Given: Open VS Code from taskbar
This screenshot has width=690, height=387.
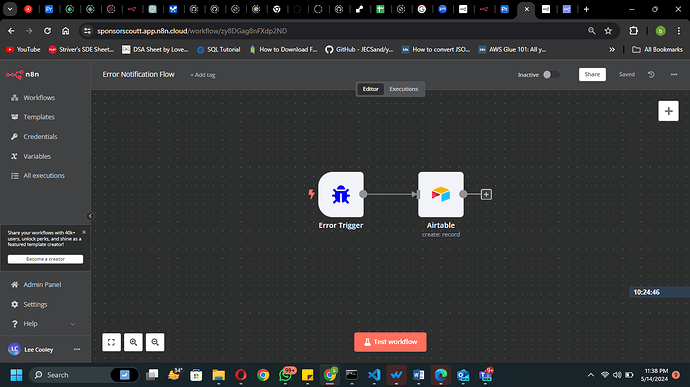Looking at the screenshot, I should click(x=374, y=375).
